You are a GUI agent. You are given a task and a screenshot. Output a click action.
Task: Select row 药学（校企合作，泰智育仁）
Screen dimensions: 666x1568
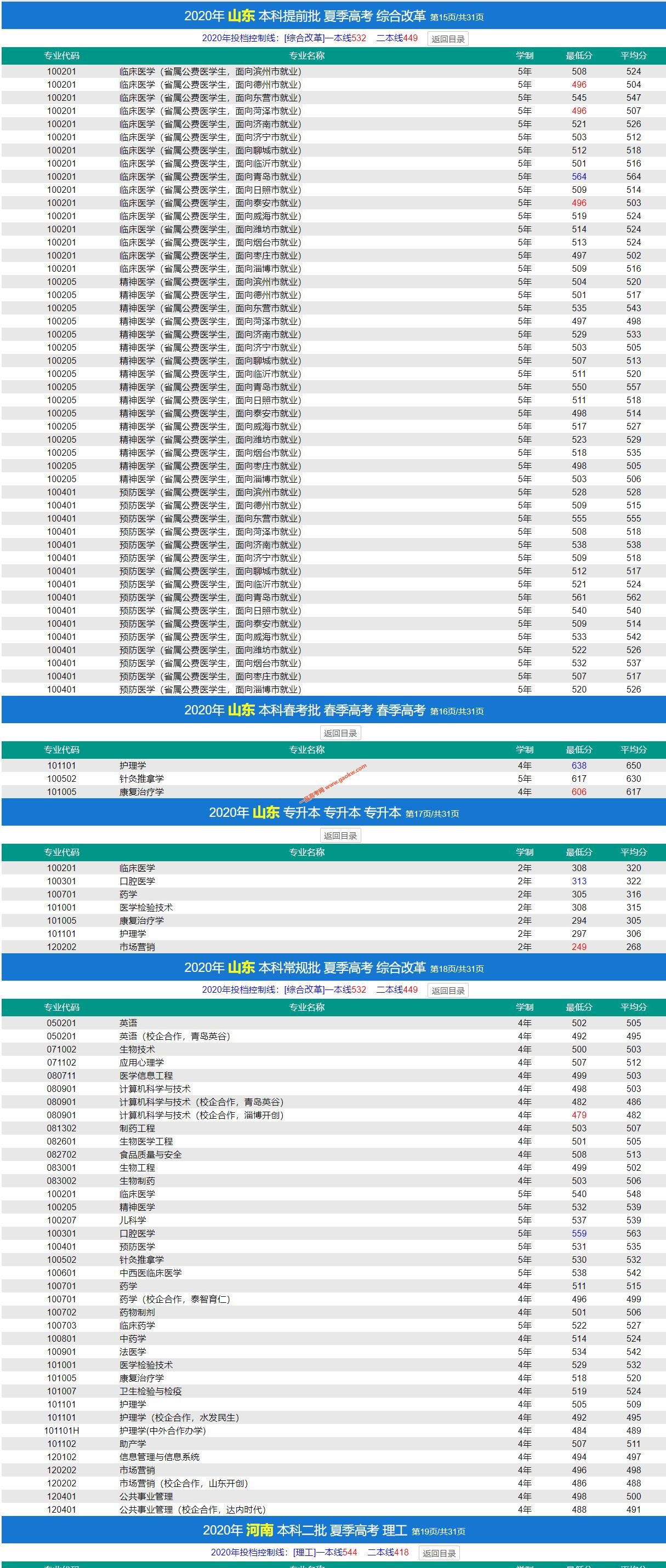coord(334,1300)
